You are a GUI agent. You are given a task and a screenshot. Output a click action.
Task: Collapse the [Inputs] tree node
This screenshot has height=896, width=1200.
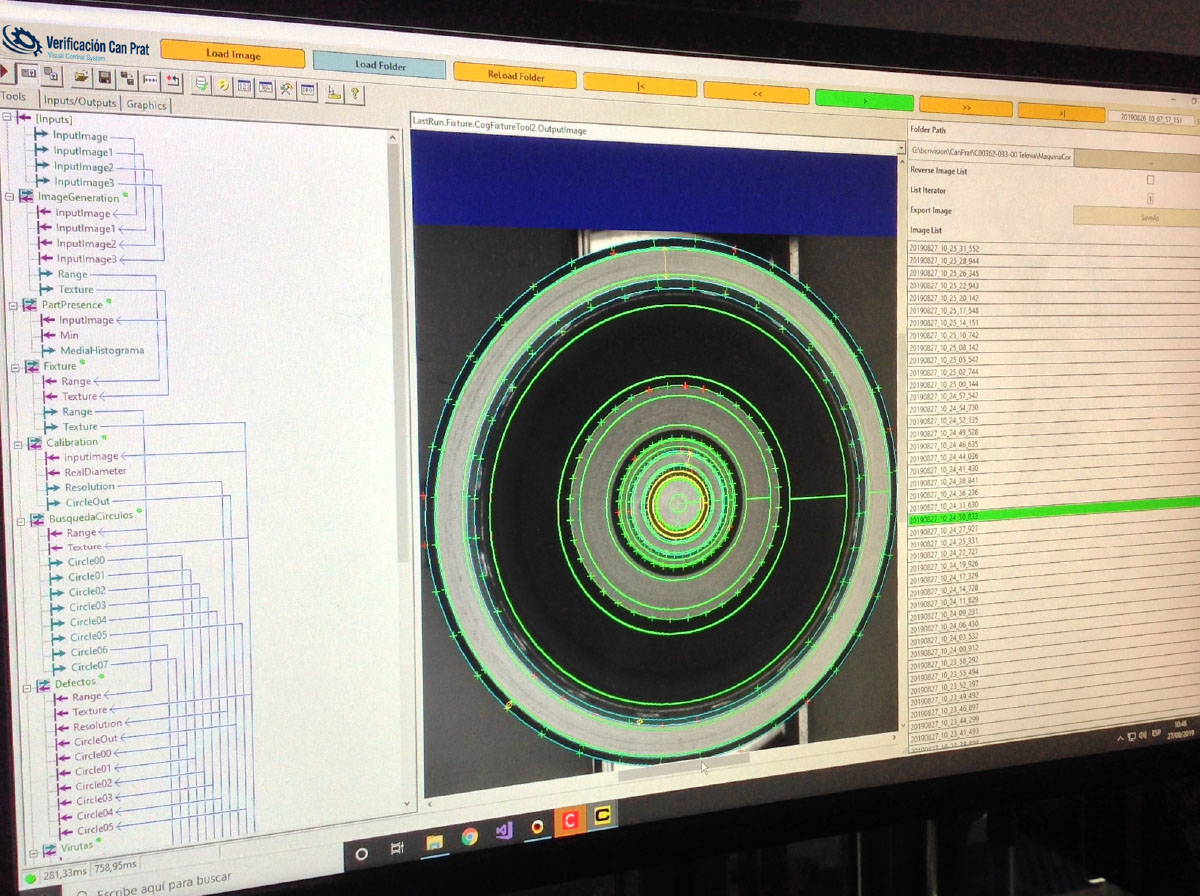6,119
